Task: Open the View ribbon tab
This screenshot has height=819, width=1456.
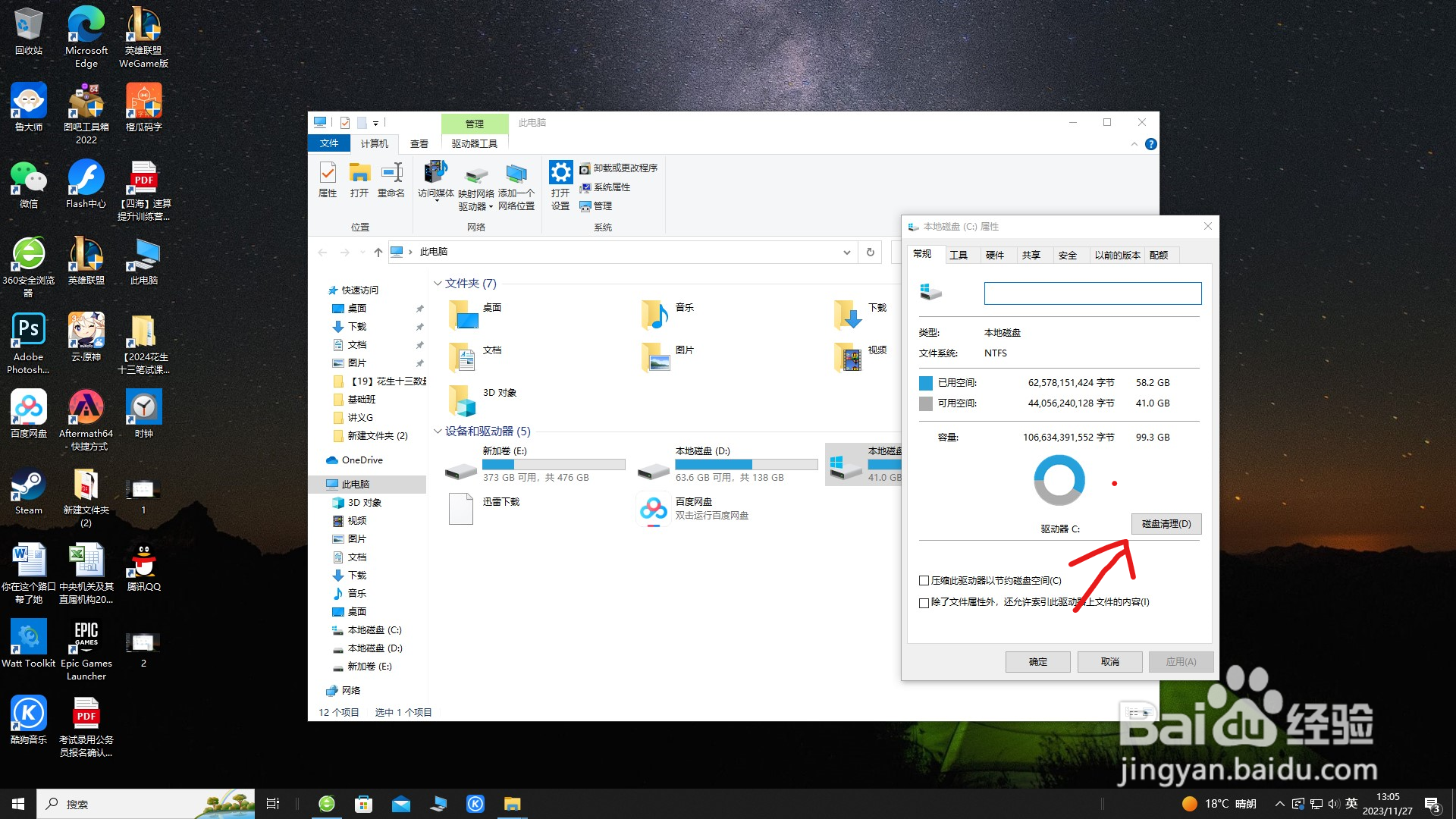Action: (x=419, y=143)
